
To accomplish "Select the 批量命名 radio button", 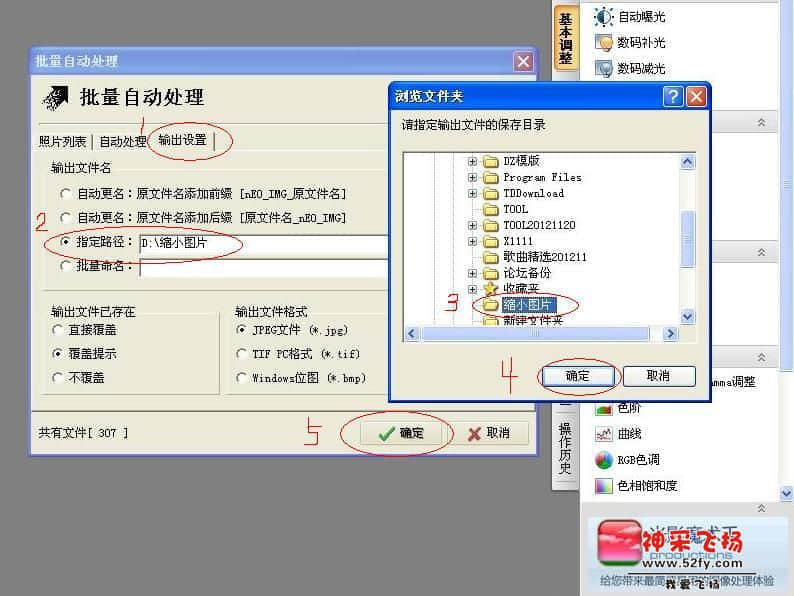I will click(65, 266).
